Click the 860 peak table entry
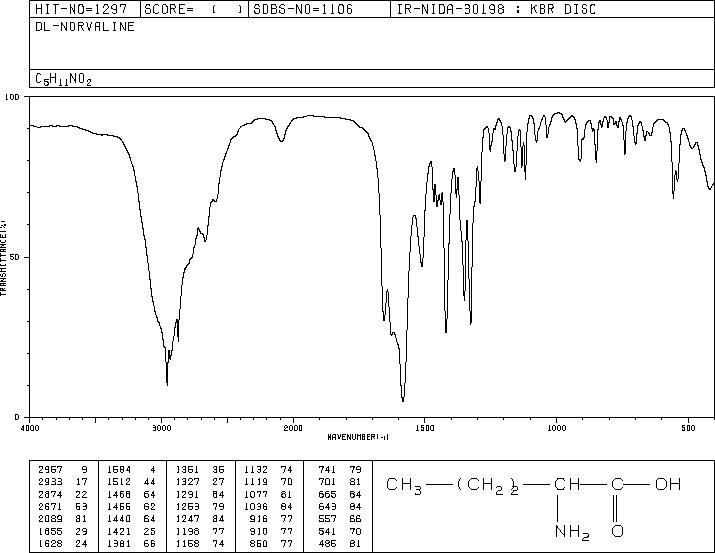 (x=259, y=543)
